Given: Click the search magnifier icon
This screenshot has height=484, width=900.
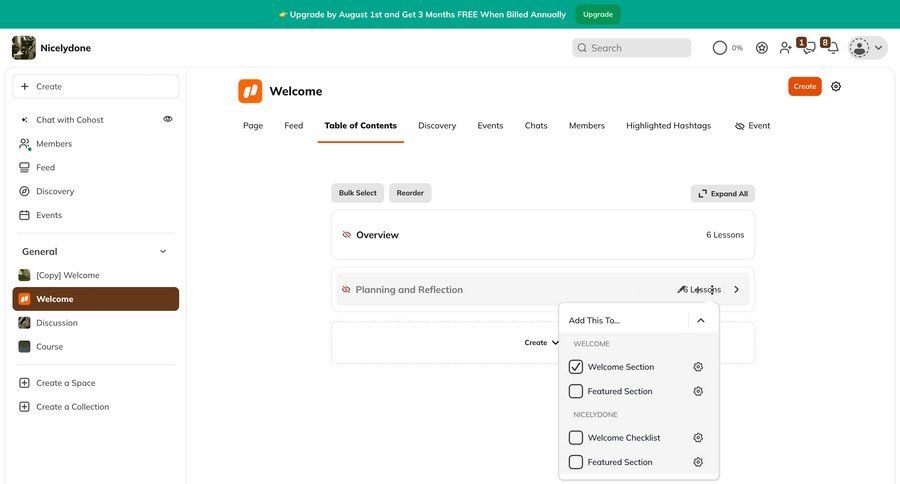Looking at the screenshot, I should [582, 48].
